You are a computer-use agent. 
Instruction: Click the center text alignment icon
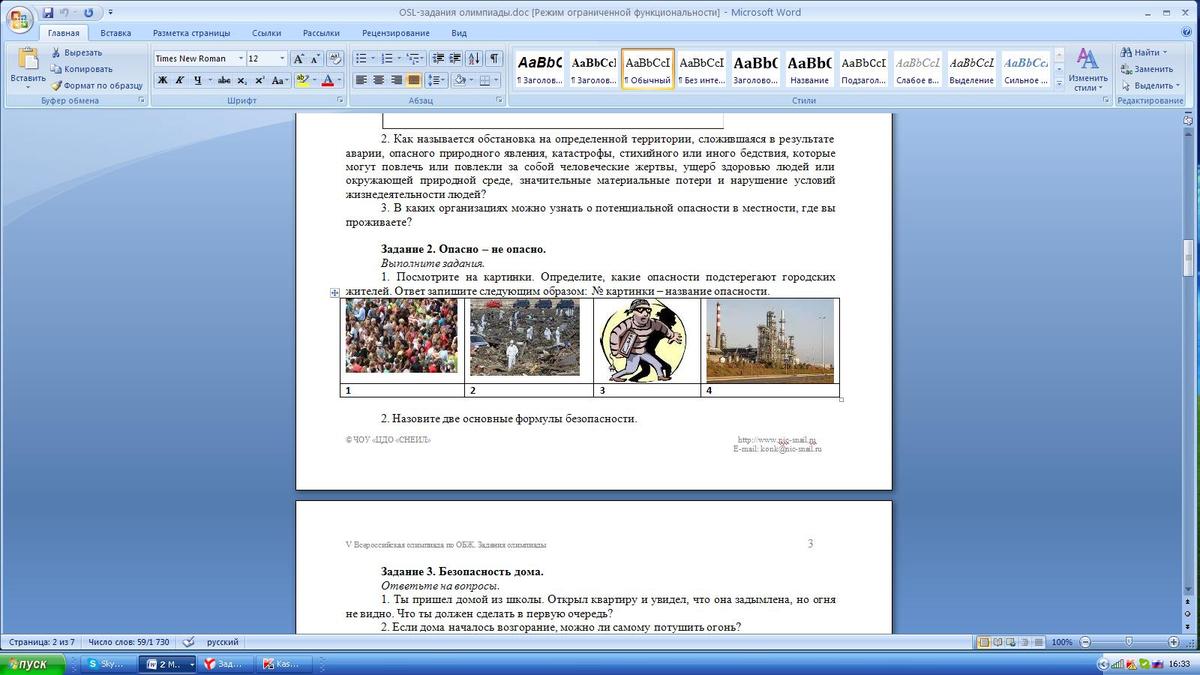click(379, 80)
